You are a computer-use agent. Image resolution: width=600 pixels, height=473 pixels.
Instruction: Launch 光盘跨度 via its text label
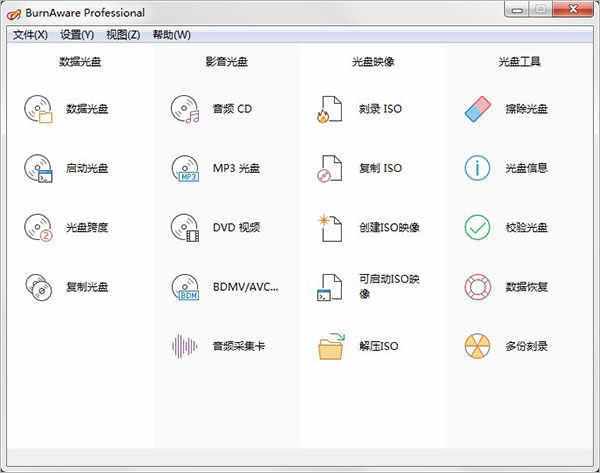point(87,228)
